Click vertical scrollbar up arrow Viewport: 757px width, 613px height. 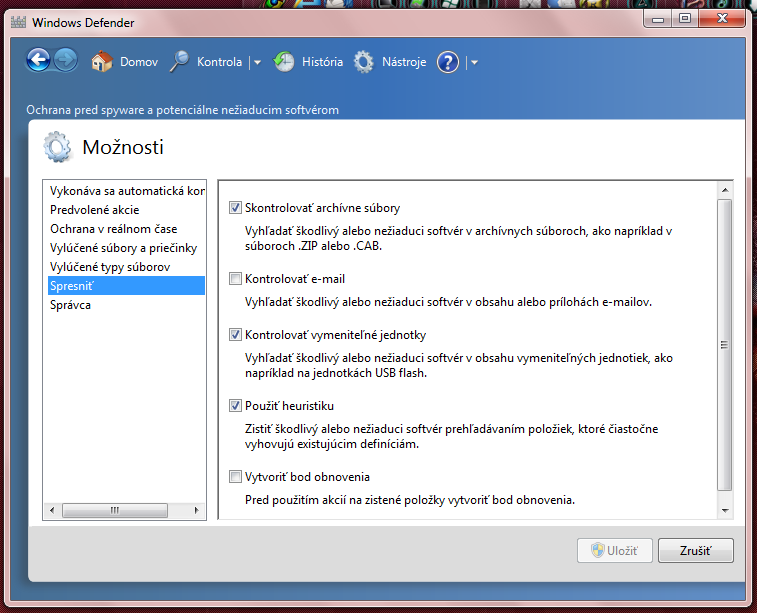tap(725, 190)
